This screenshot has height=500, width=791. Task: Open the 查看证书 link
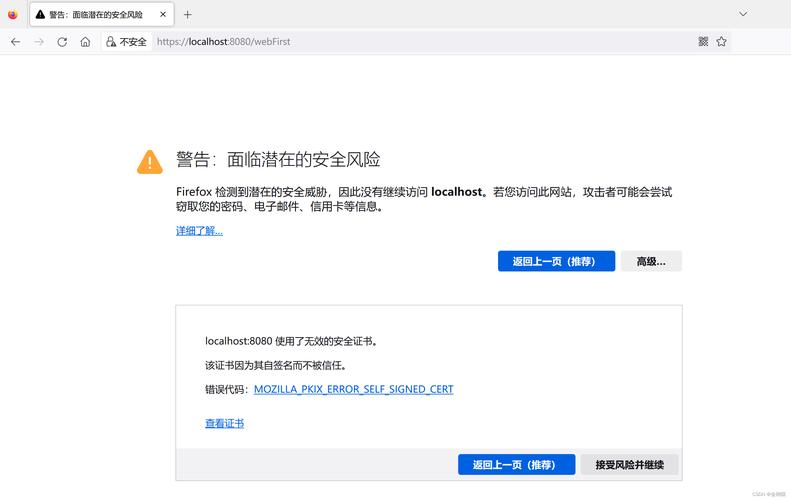click(224, 423)
